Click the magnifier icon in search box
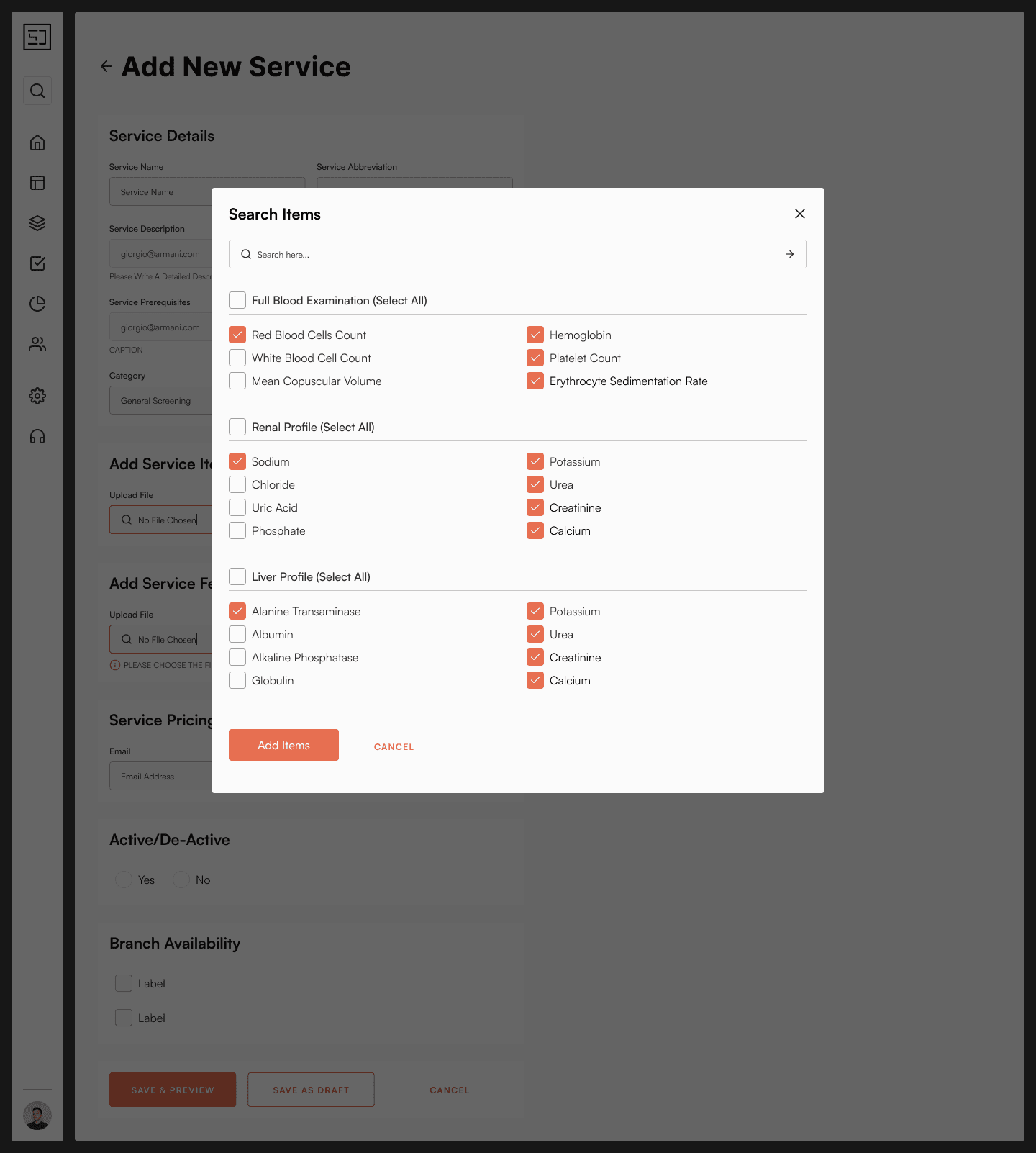This screenshot has height=1153, width=1036. pos(246,254)
